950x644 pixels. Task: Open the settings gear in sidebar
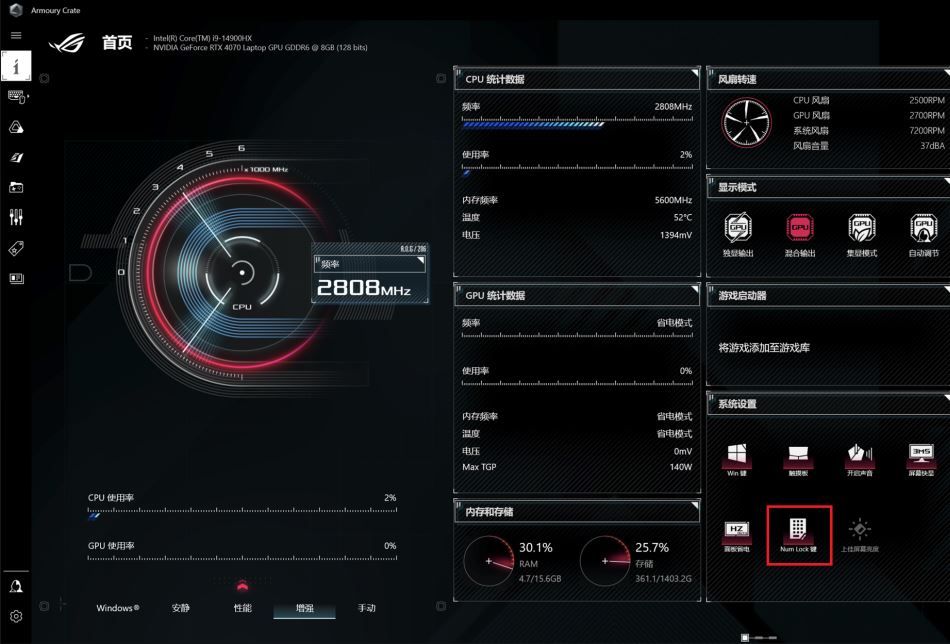[x=16, y=617]
